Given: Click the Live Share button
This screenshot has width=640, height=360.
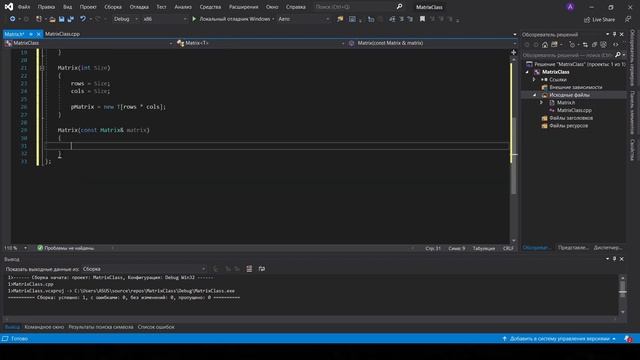Looking at the screenshot, I should (x=600, y=19).
